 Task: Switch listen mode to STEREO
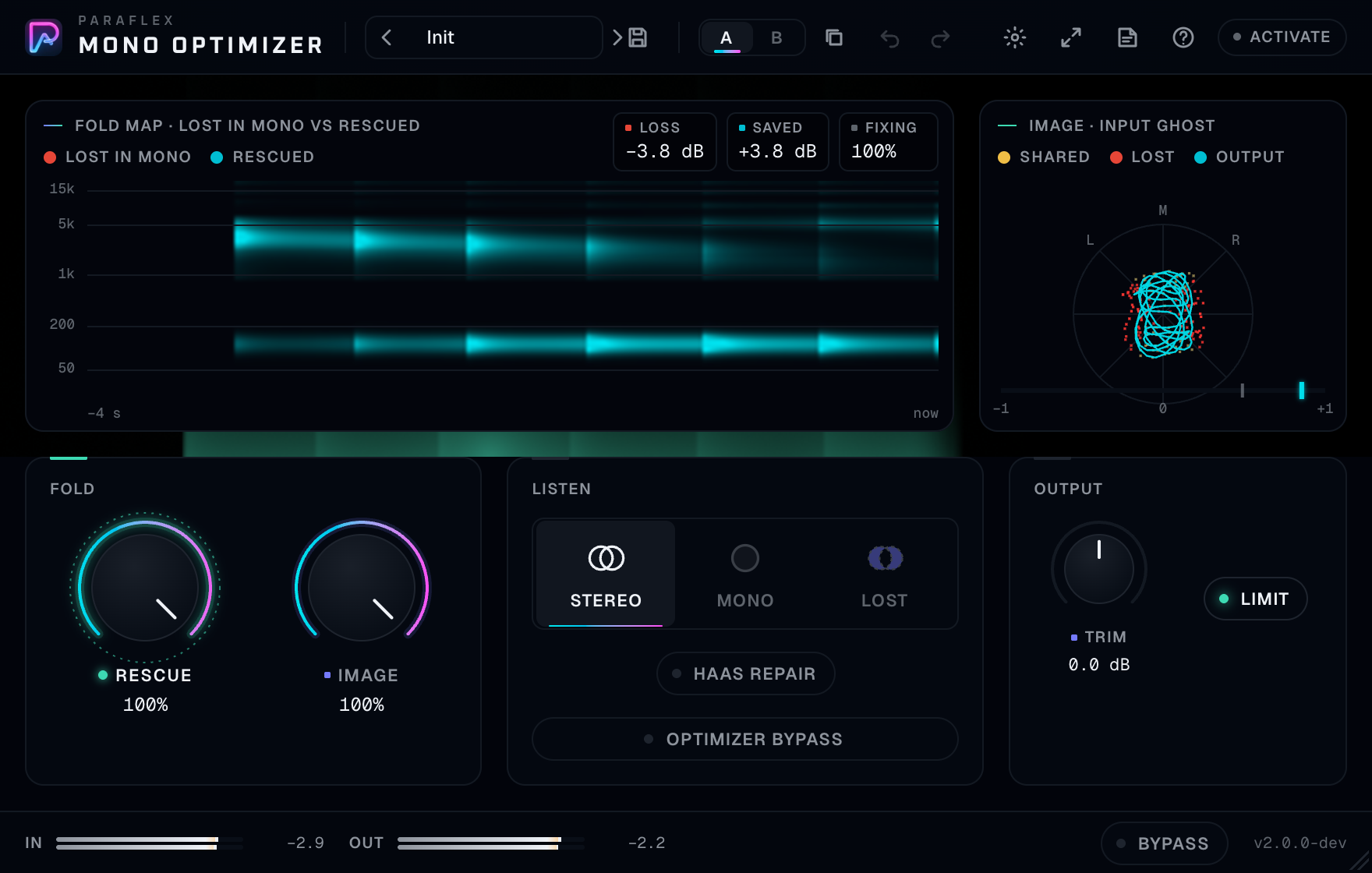tap(606, 574)
